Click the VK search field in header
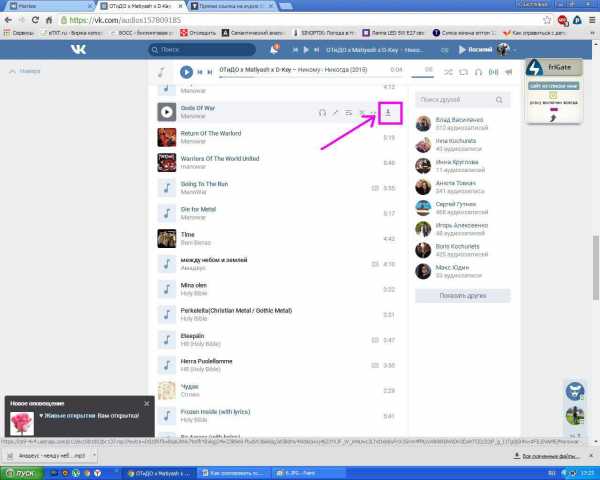This screenshot has height=480, width=600. tap(202, 49)
